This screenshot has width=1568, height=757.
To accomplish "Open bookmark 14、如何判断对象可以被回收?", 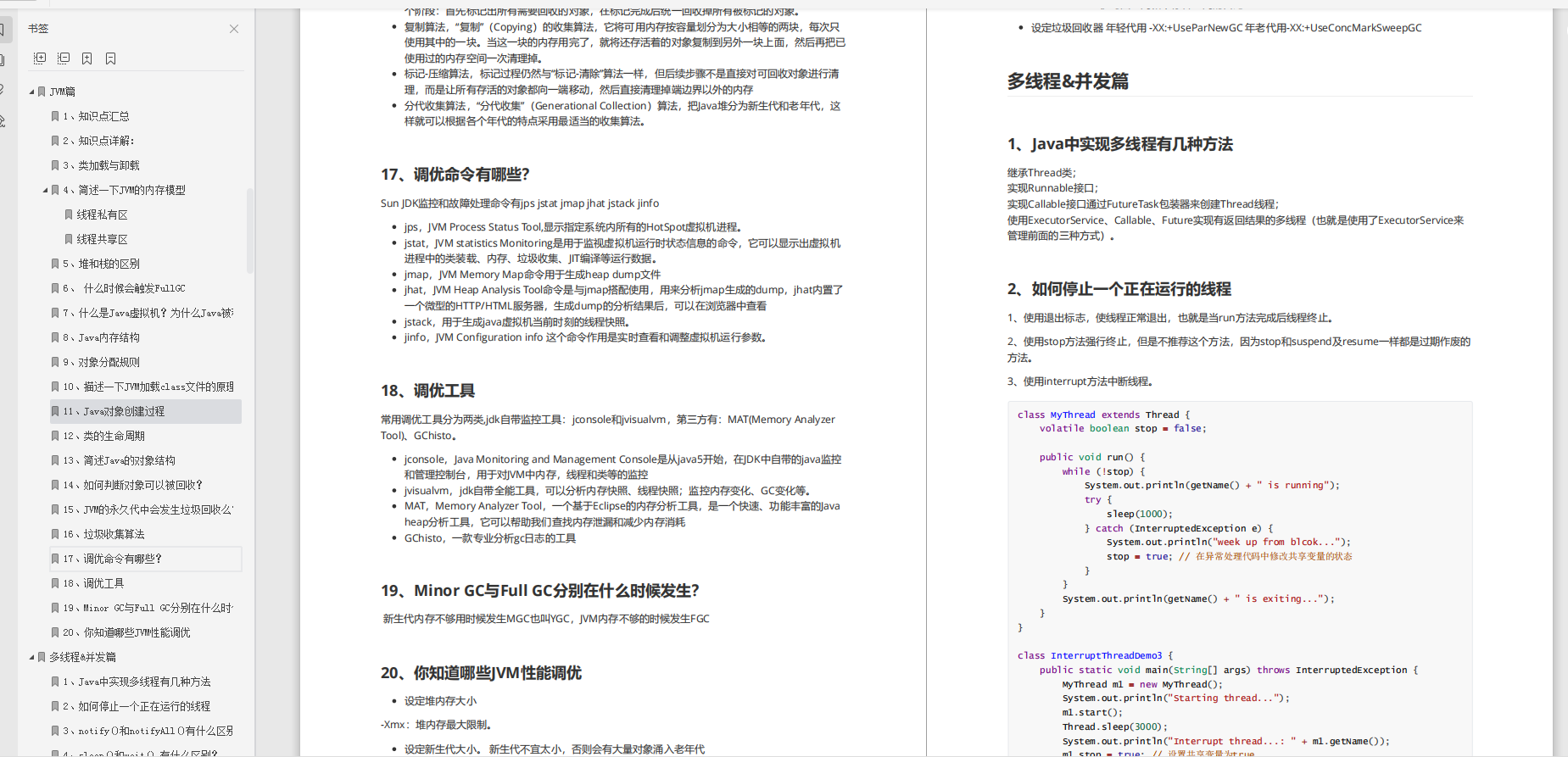I will tap(132, 485).
